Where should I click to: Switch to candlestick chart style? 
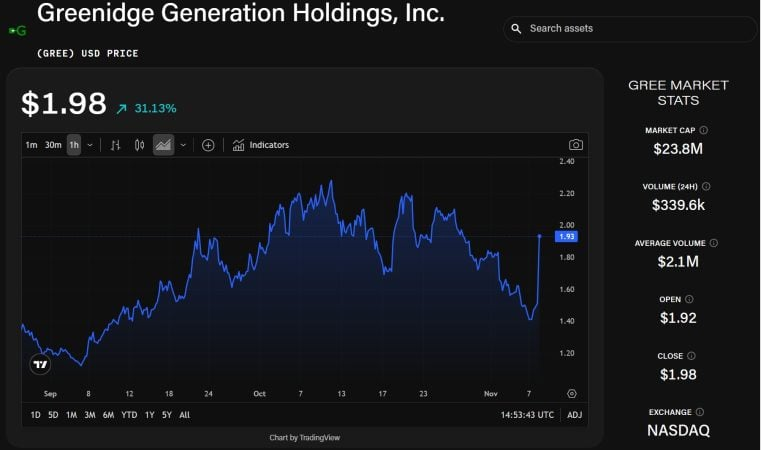tap(139, 145)
